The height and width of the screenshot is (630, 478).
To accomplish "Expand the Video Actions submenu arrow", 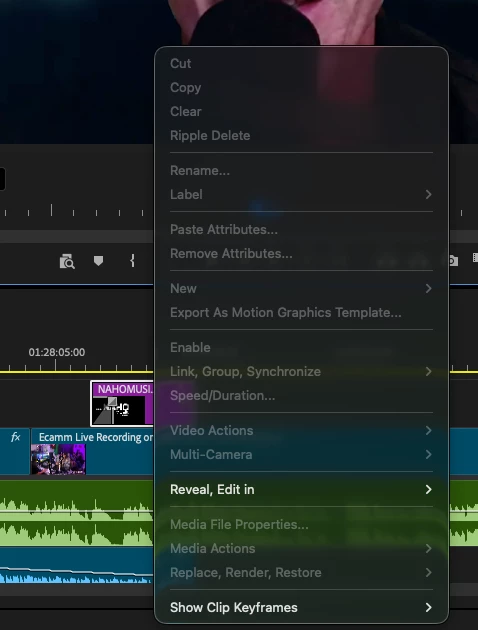I will pos(428,430).
